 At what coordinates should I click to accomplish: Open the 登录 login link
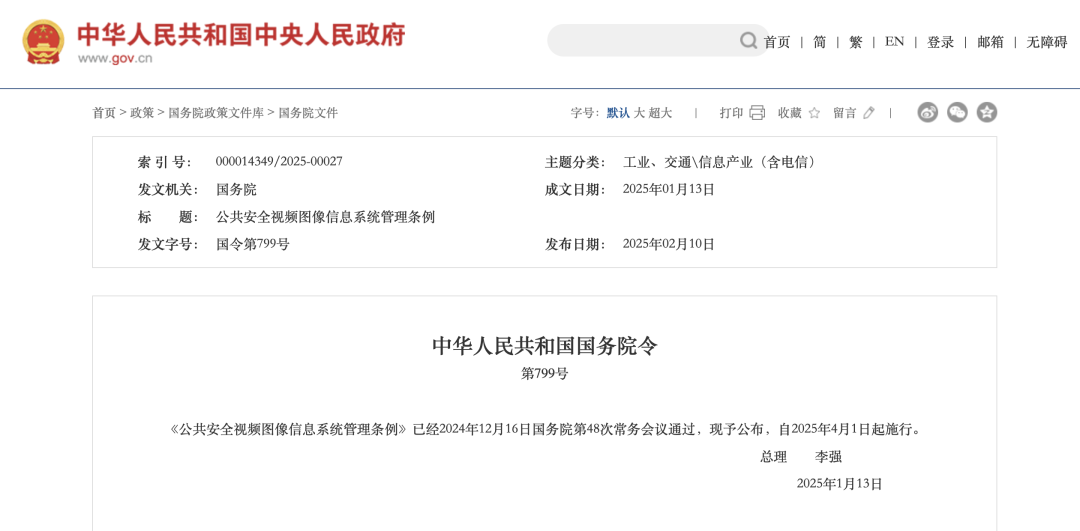[940, 42]
